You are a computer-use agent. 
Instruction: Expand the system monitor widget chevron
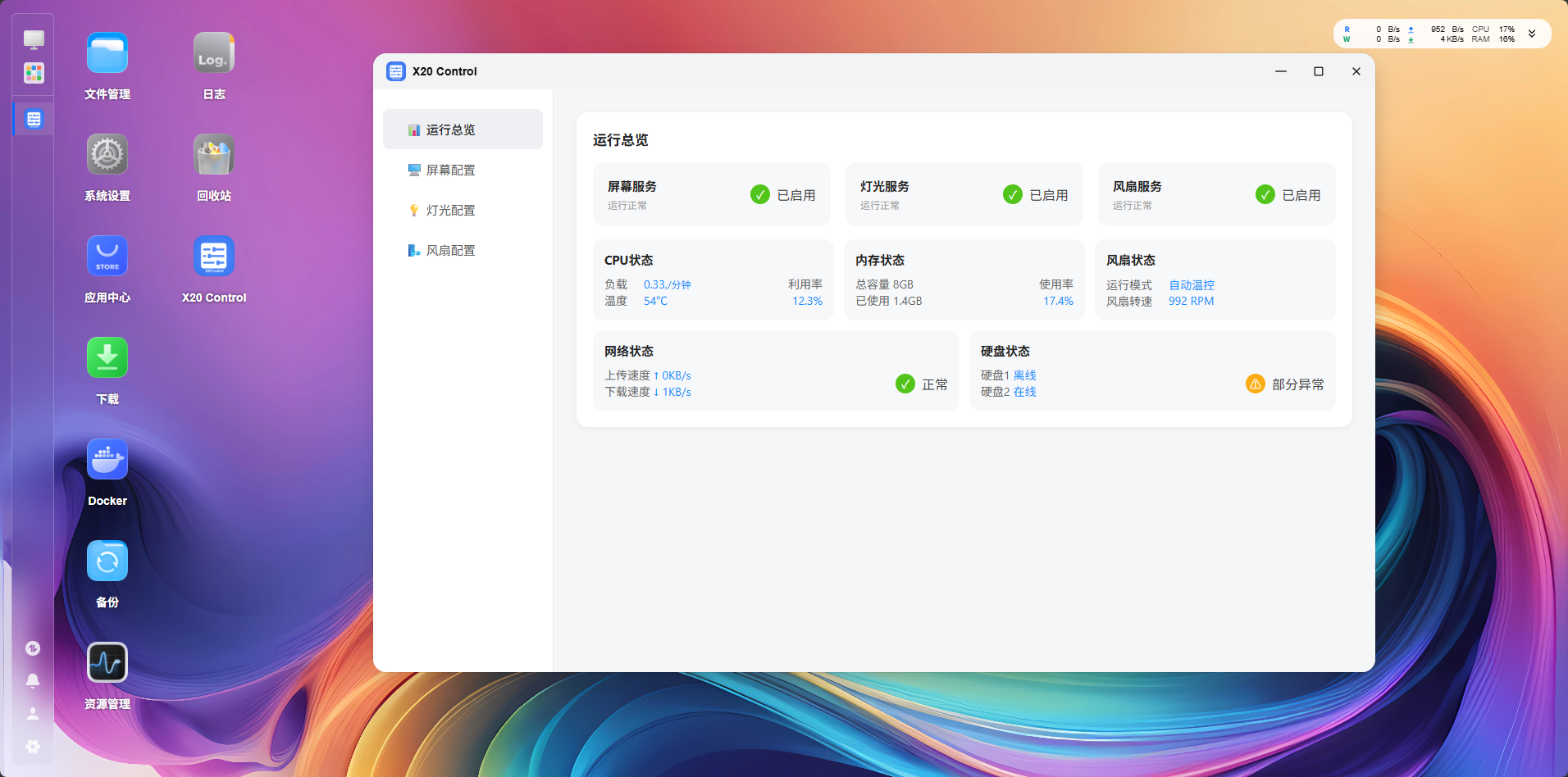(1532, 34)
